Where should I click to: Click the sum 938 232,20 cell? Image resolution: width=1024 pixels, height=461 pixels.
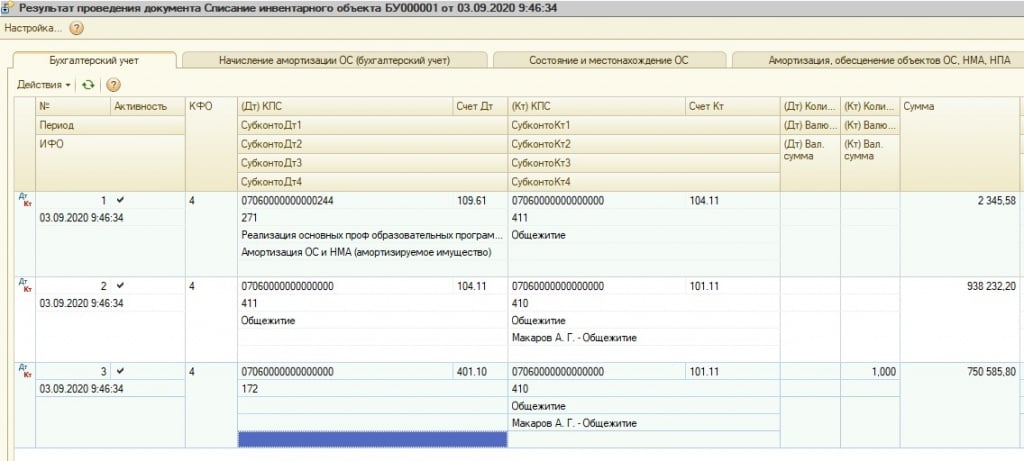pos(960,286)
